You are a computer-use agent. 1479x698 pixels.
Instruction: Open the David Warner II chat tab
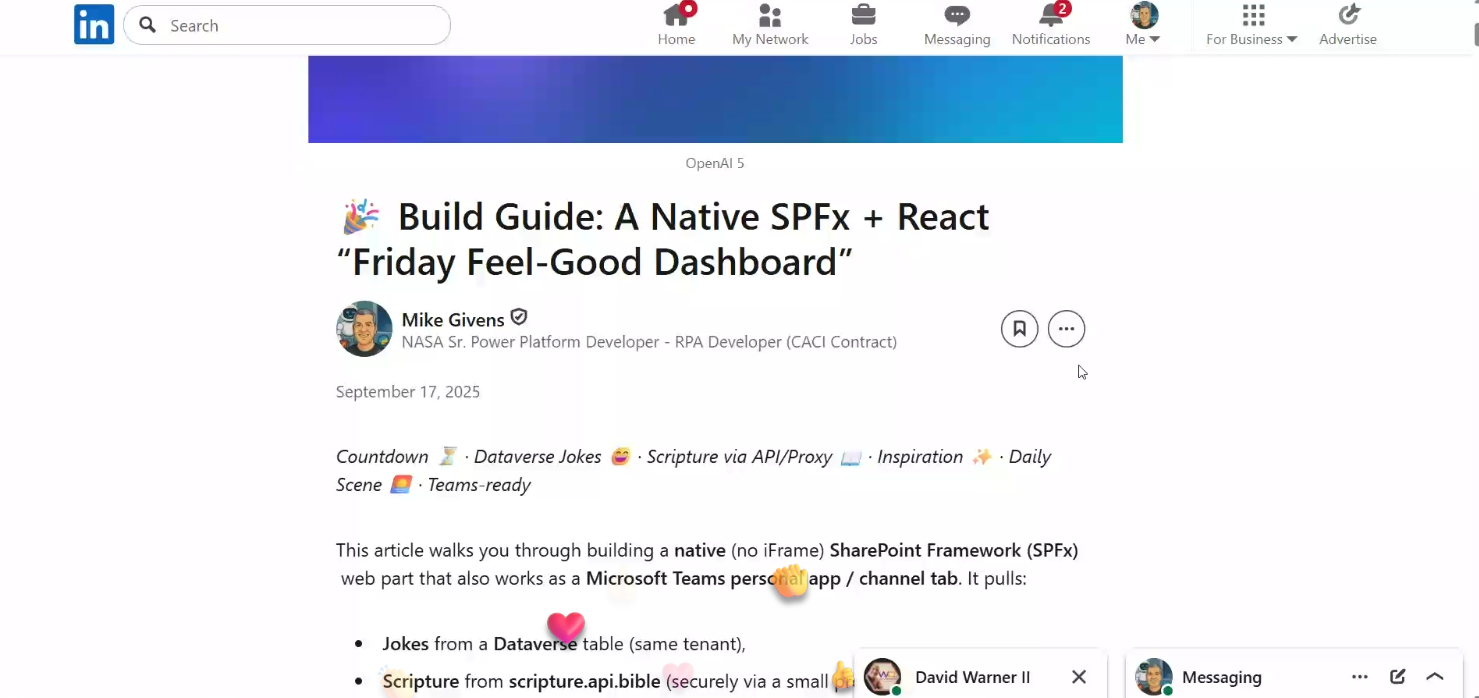pos(970,677)
